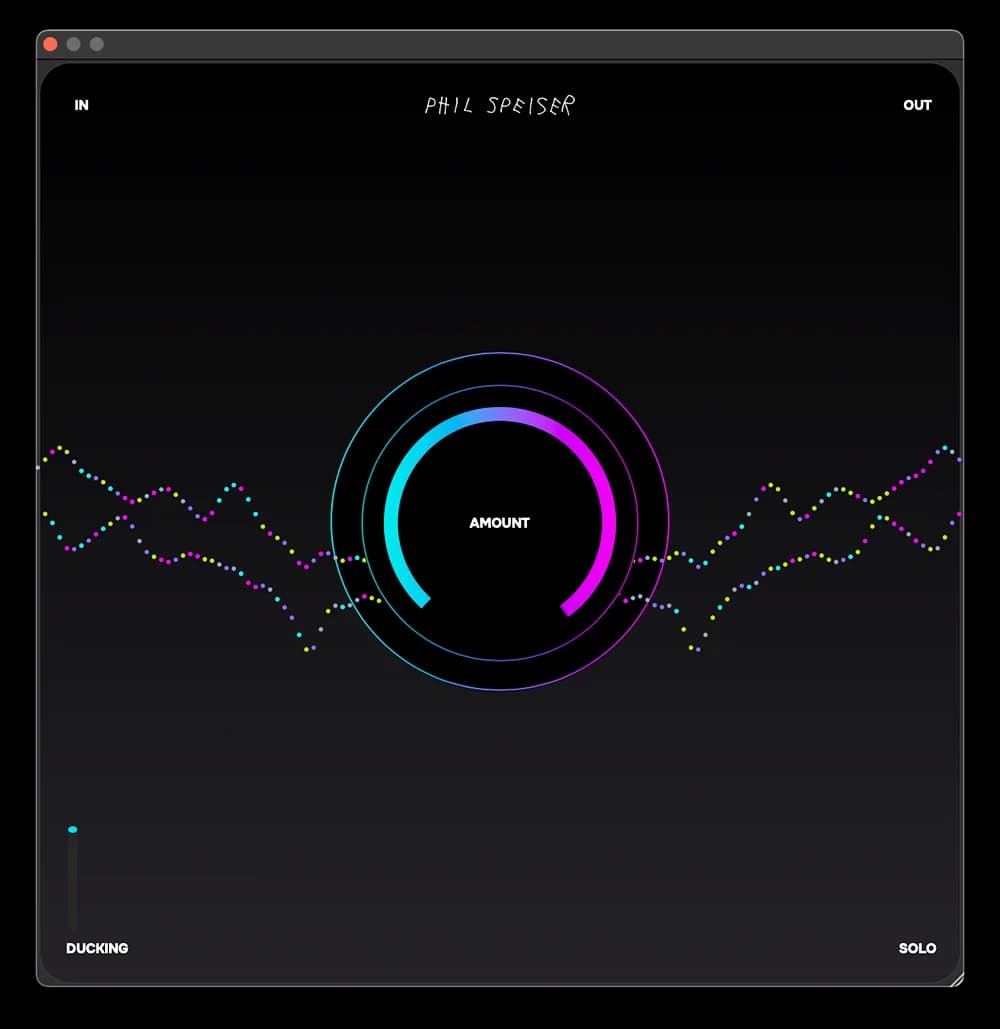Grab the cyan ducking slider handle
This screenshot has height=1029, width=1000.
pyautogui.click(x=72, y=829)
